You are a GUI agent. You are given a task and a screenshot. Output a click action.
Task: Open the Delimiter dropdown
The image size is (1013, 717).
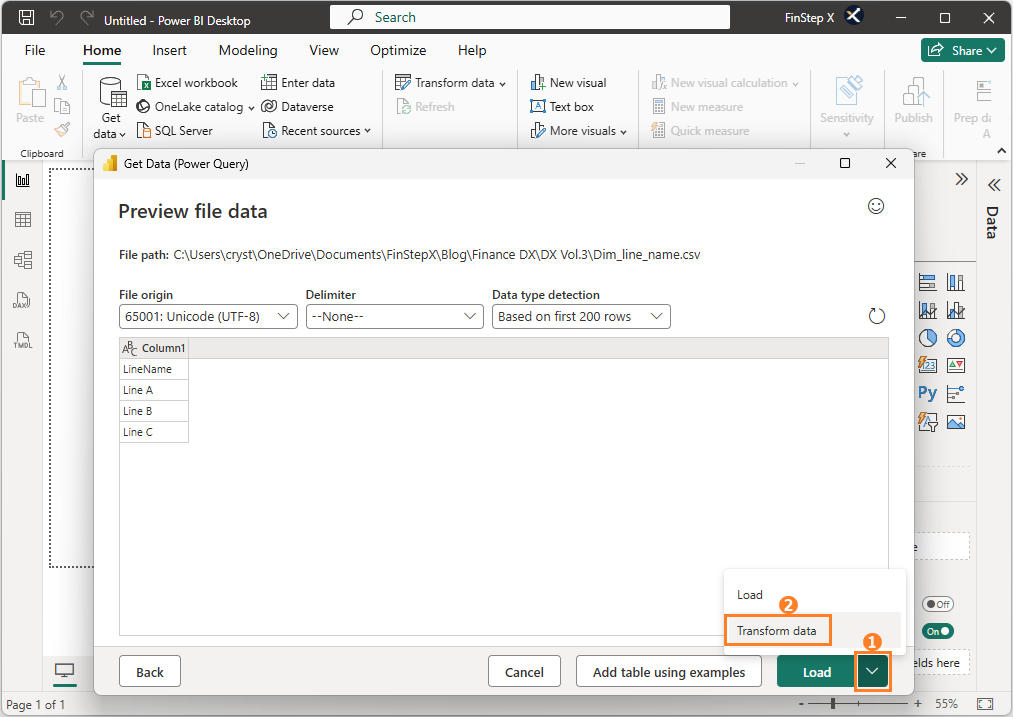[x=394, y=317]
